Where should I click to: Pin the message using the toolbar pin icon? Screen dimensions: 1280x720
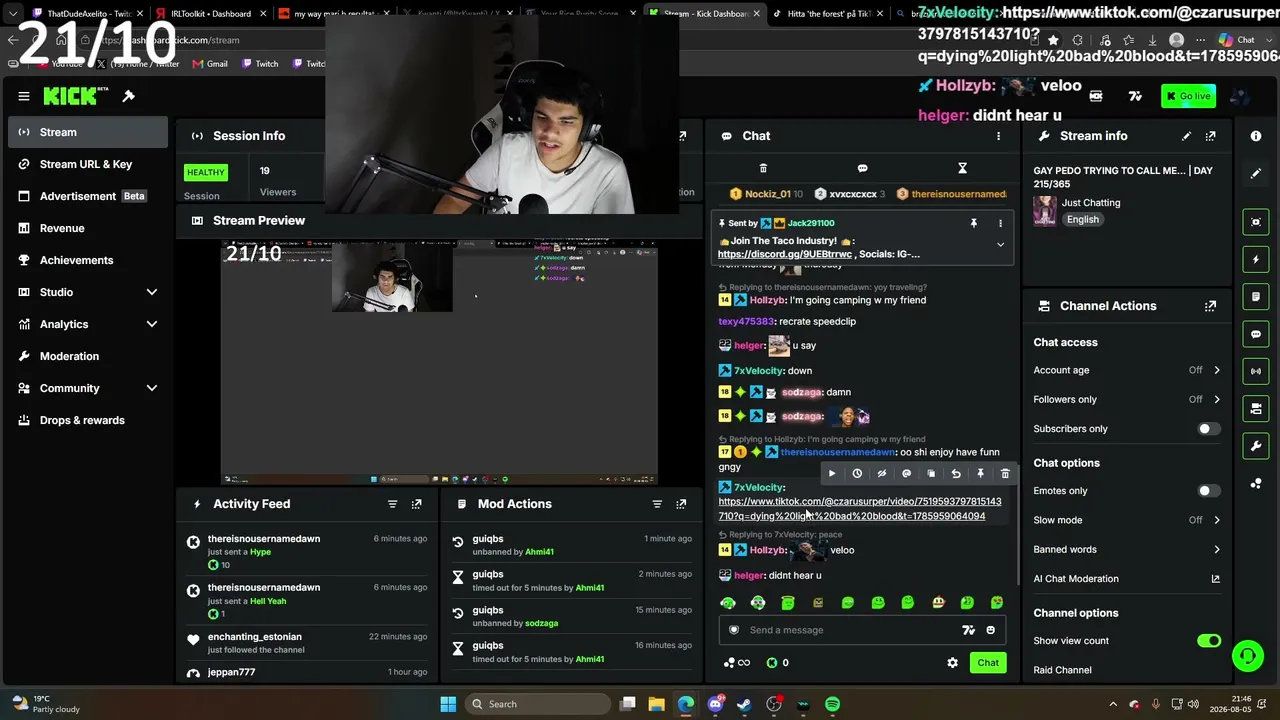coord(980,474)
